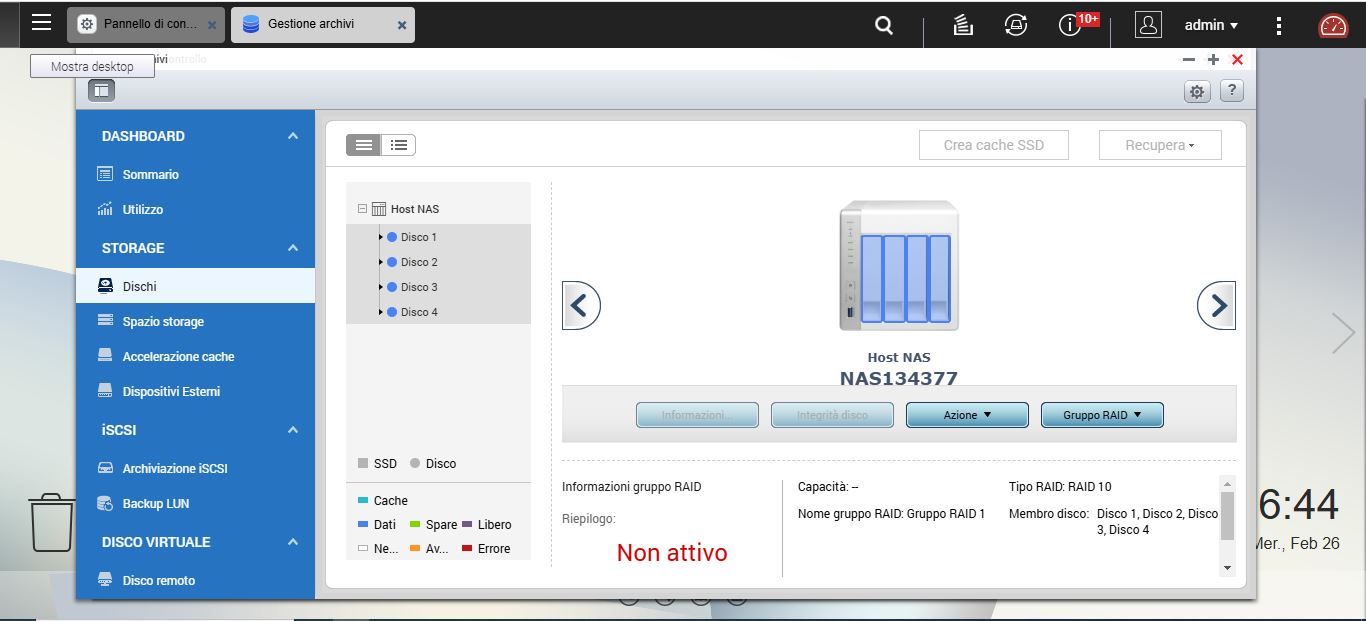The height and width of the screenshot is (621, 1366).
Task: Open the Azione dropdown
Action: (966, 415)
